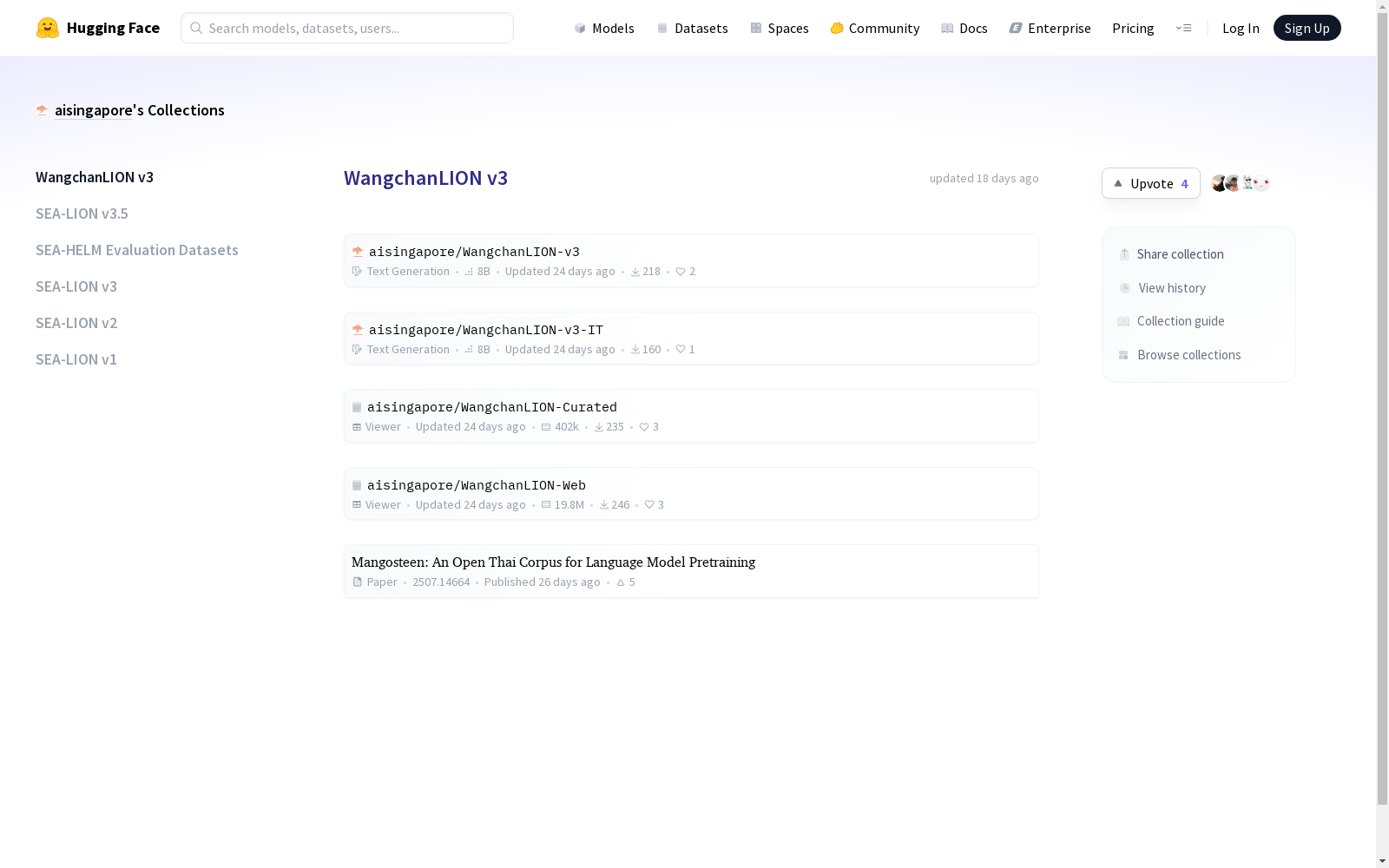The width and height of the screenshot is (1389, 868).
Task: Click the upvote triangle icon
Action: pyautogui.click(x=1118, y=183)
